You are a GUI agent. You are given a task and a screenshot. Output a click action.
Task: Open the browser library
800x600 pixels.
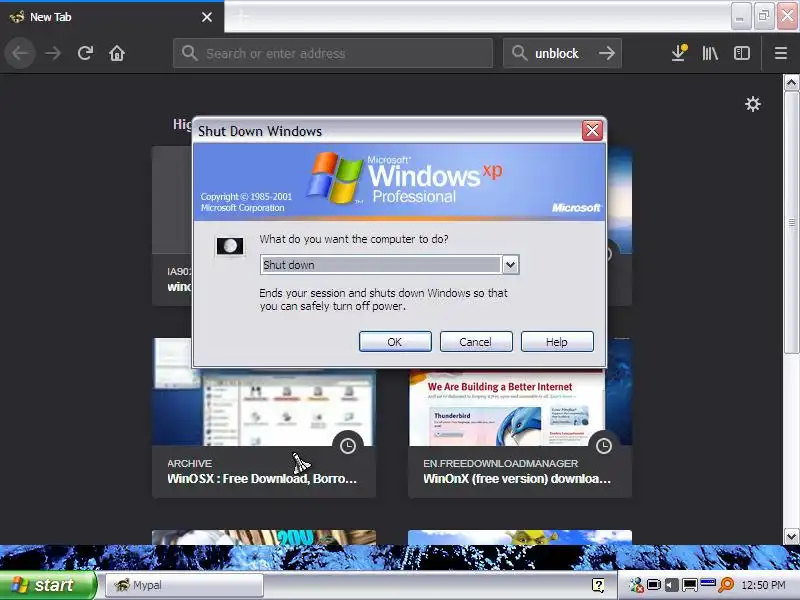click(x=710, y=53)
